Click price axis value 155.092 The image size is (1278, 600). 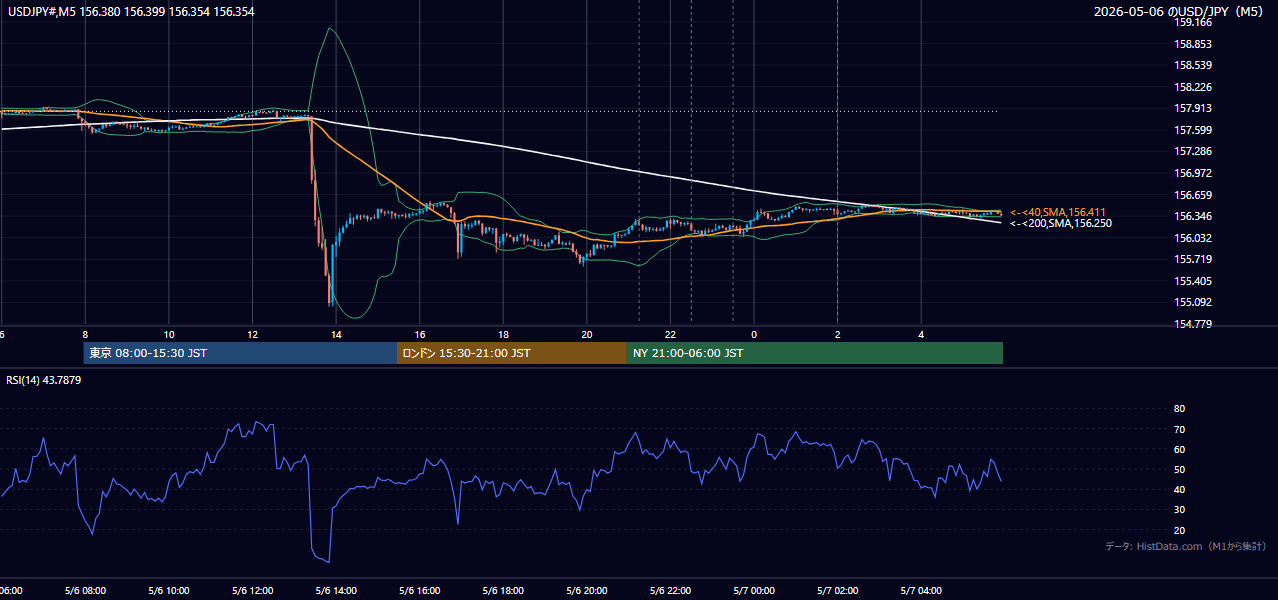1194,302
